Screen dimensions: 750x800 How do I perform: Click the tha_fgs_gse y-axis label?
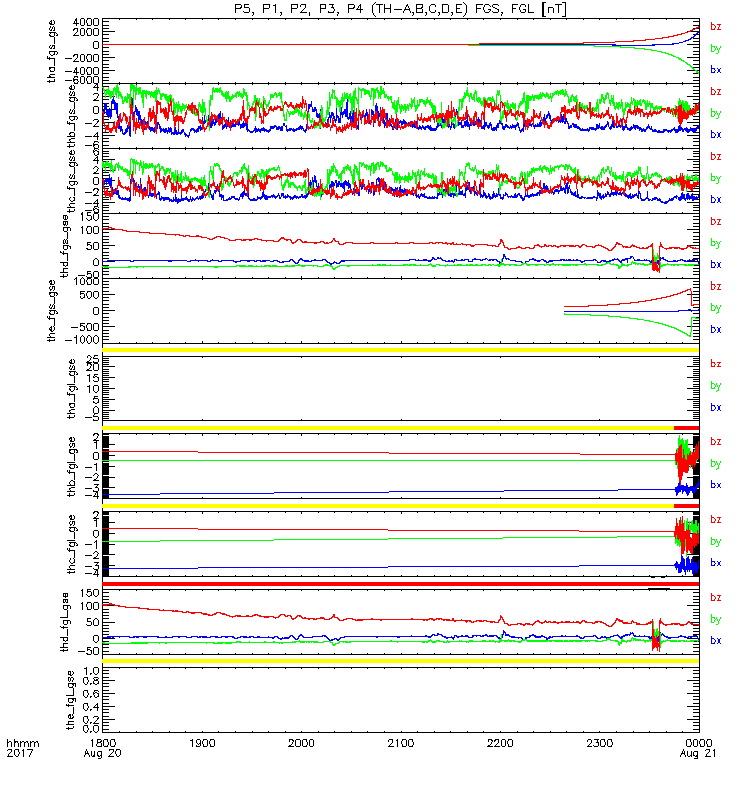pyautogui.click(x=52, y=51)
